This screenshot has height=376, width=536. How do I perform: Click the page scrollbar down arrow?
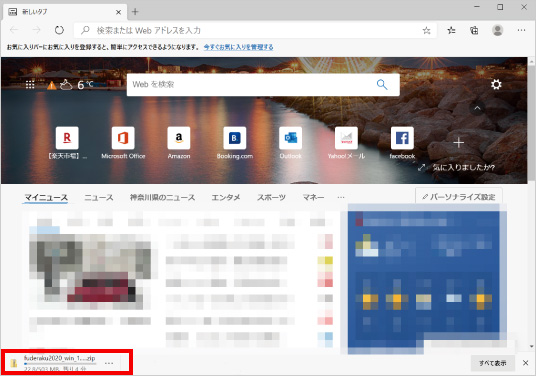click(x=532, y=346)
